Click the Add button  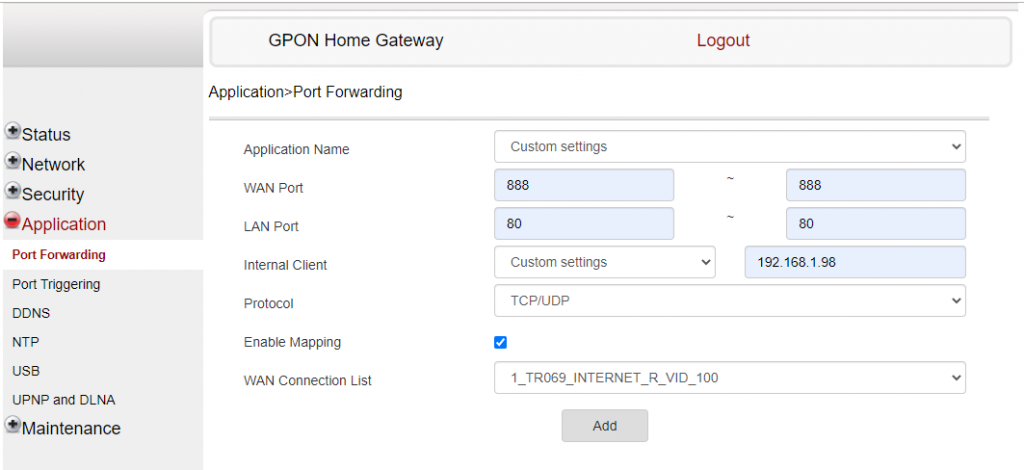(605, 426)
